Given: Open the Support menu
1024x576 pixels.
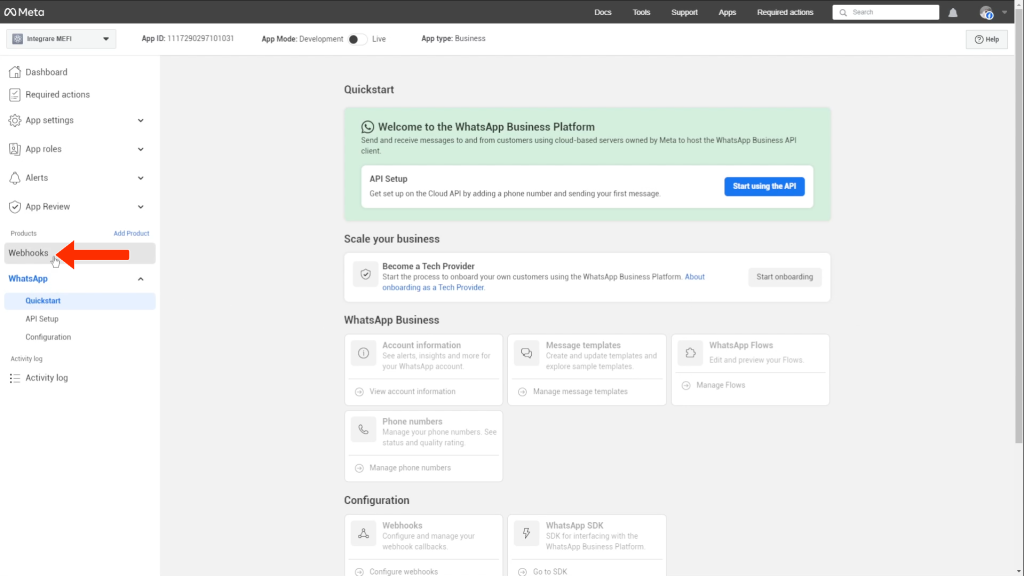Looking at the screenshot, I should click(684, 12).
